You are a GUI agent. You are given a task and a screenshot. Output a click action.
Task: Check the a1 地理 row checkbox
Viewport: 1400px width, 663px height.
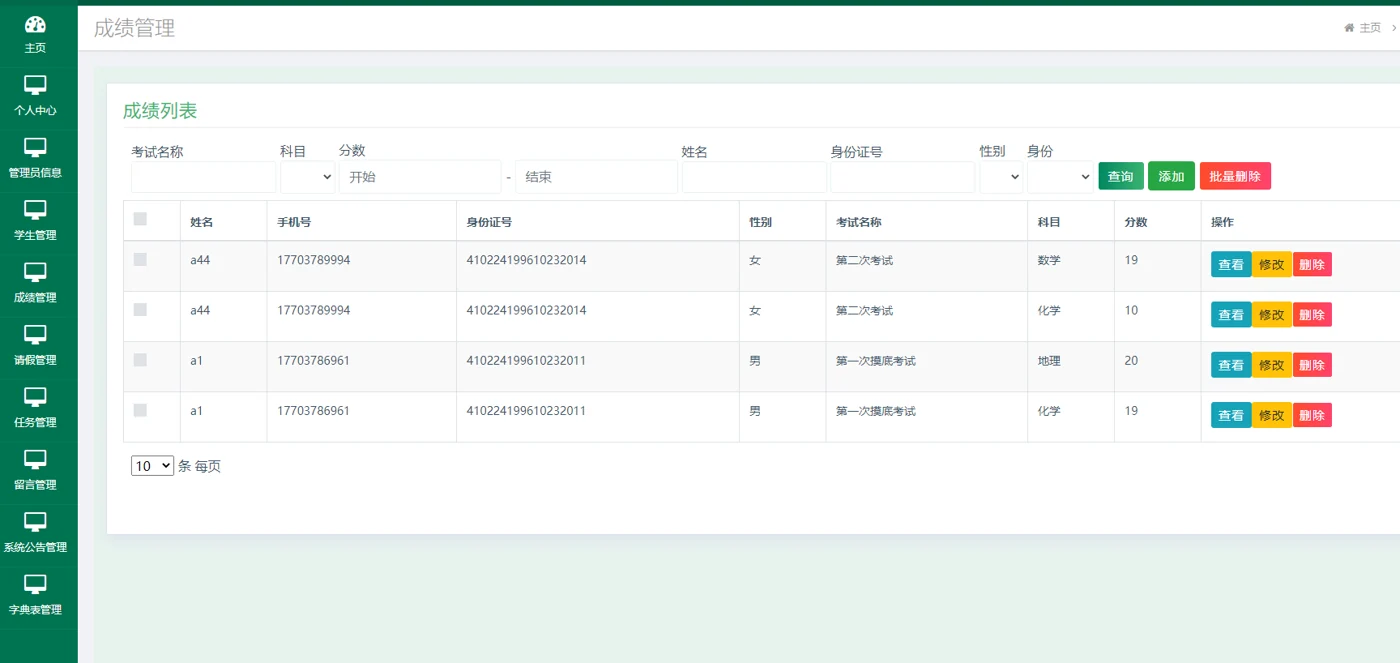point(140,359)
